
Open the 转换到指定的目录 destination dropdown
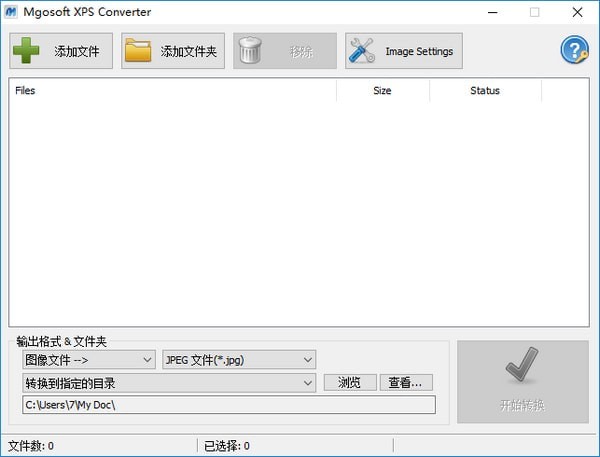pos(169,383)
